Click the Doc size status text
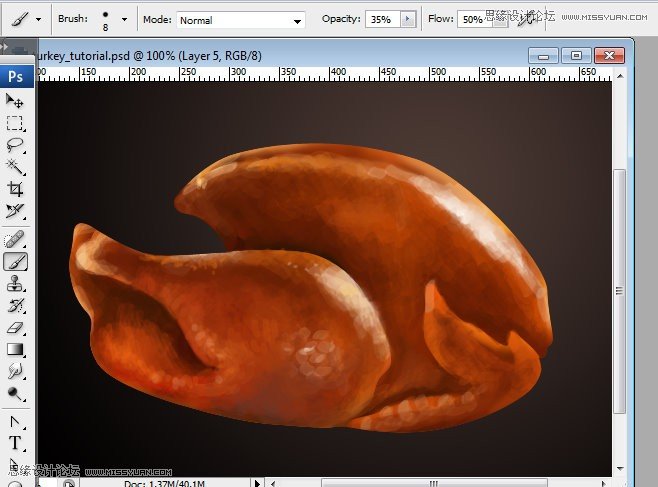 coord(164,483)
